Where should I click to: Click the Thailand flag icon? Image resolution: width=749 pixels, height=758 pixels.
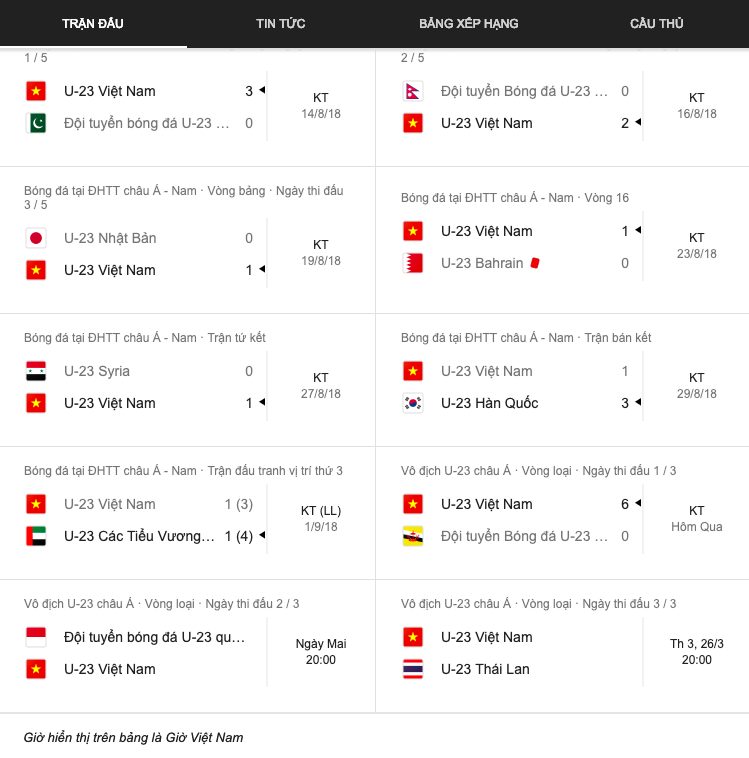412,669
